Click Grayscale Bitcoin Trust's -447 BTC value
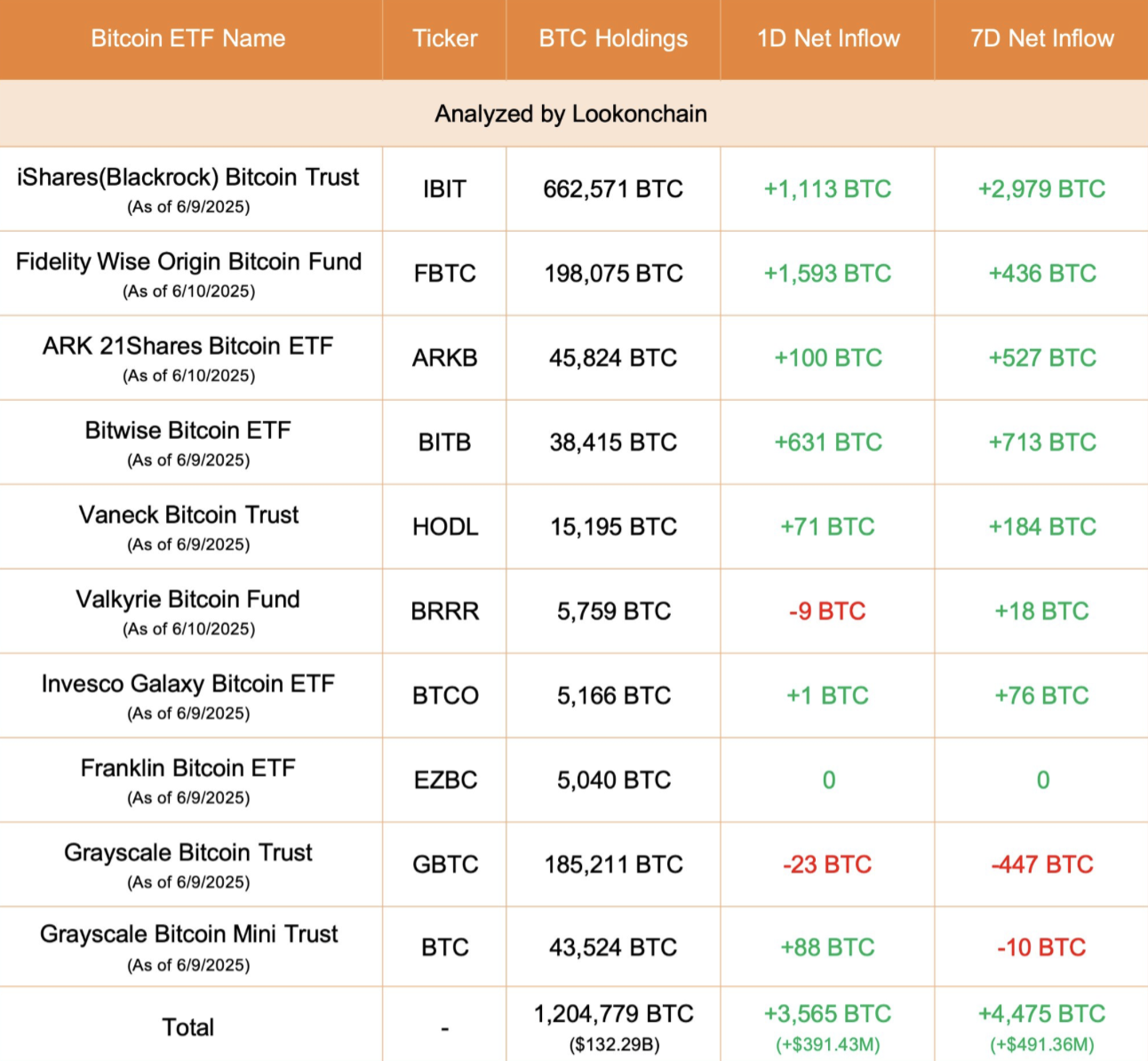 tap(1042, 865)
